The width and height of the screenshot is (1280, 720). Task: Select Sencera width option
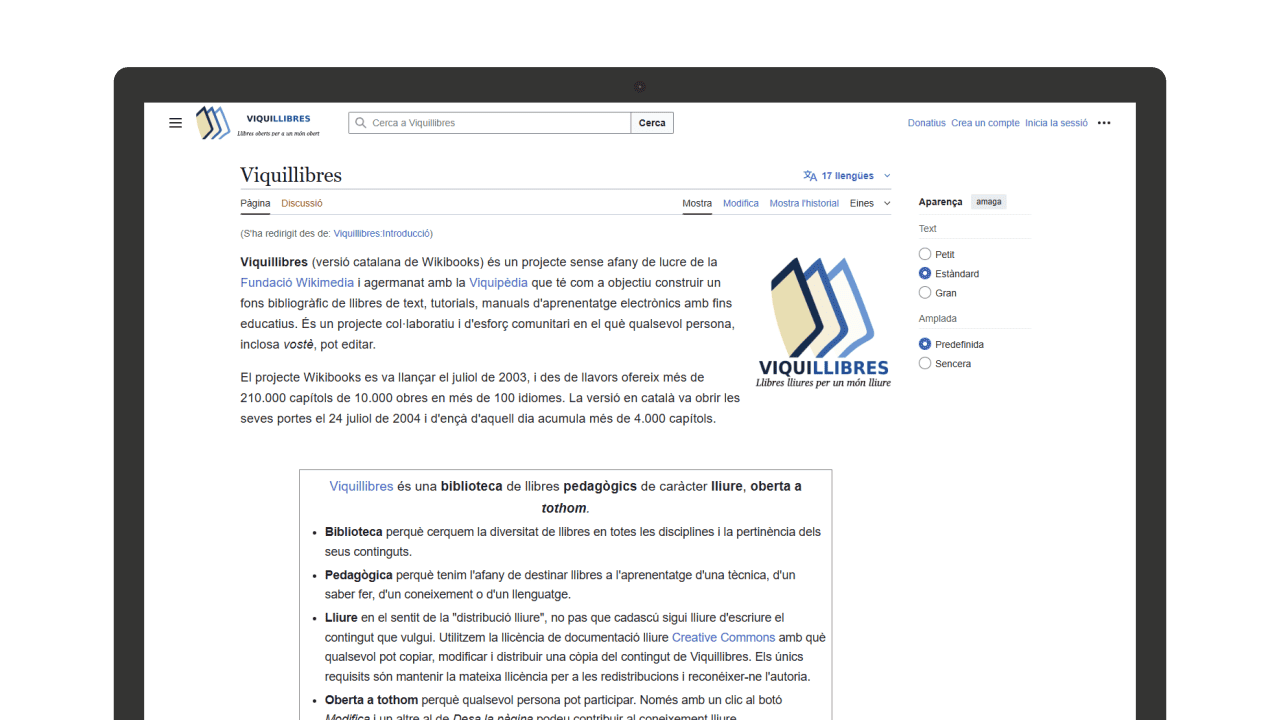pos(925,363)
